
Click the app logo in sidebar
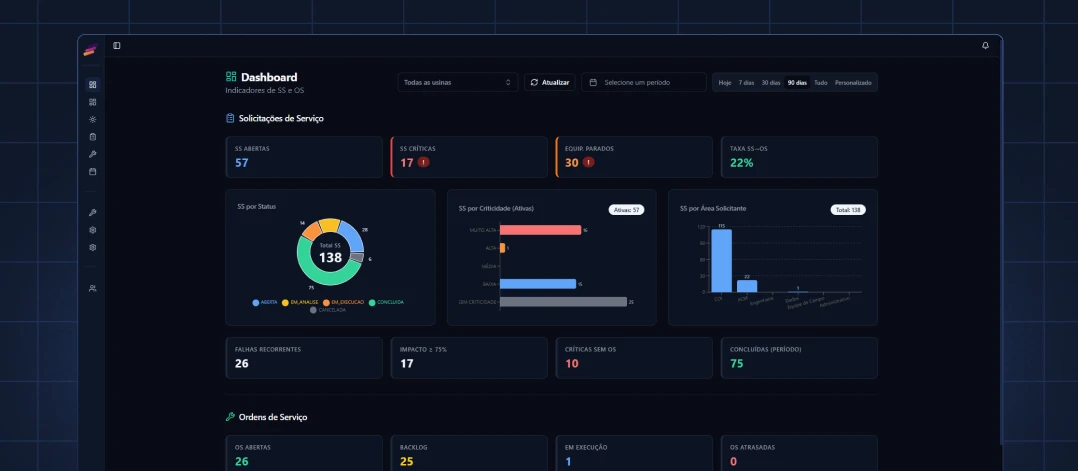[90, 51]
